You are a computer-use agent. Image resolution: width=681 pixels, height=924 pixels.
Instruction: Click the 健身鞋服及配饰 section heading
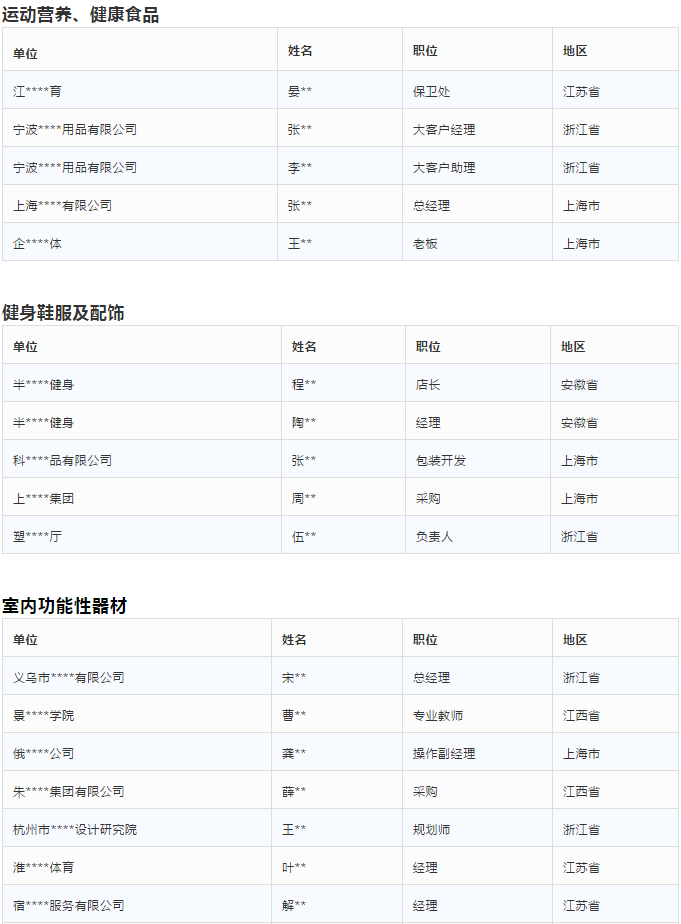(63, 312)
